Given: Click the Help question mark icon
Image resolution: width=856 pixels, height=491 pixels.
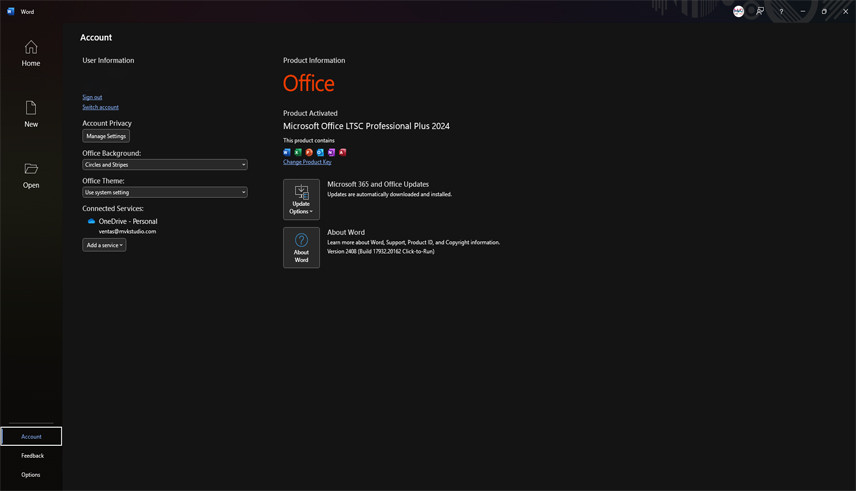Looking at the screenshot, I should click(x=781, y=11).
